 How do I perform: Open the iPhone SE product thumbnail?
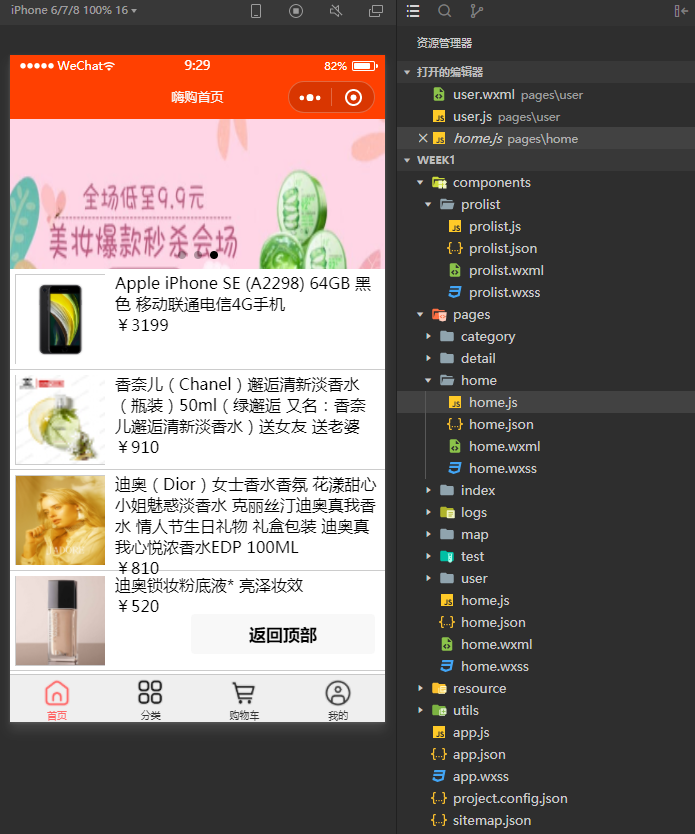[x=60, y=319]
